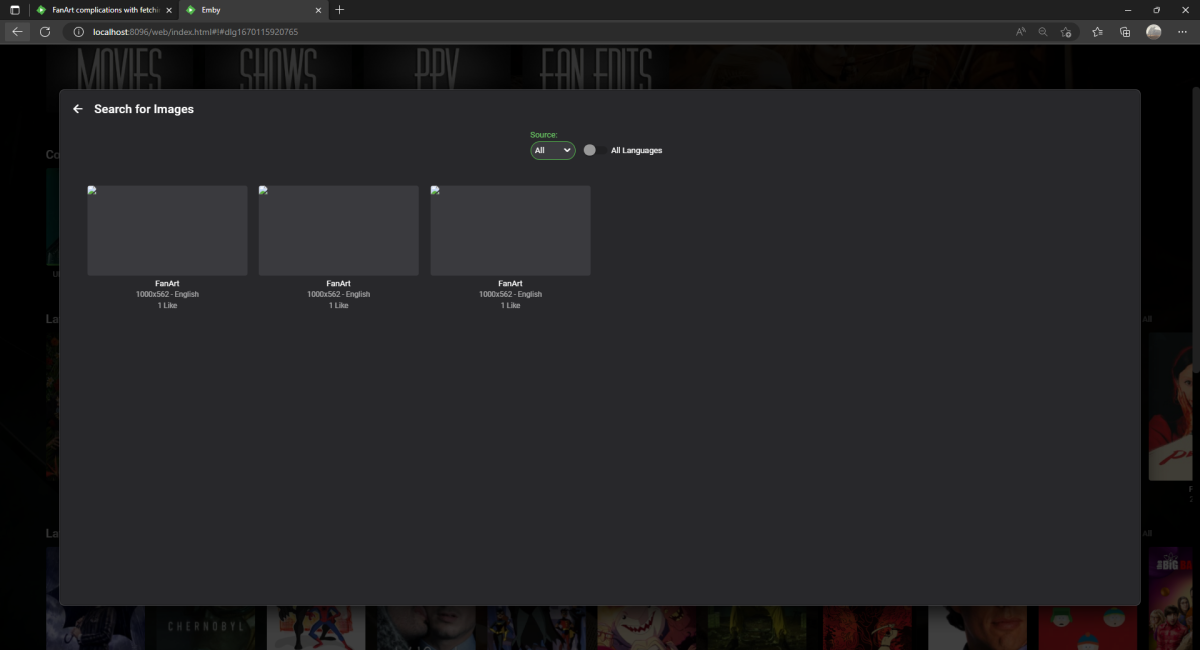Activate Read aloud icon in address bar

point(1021,32)
